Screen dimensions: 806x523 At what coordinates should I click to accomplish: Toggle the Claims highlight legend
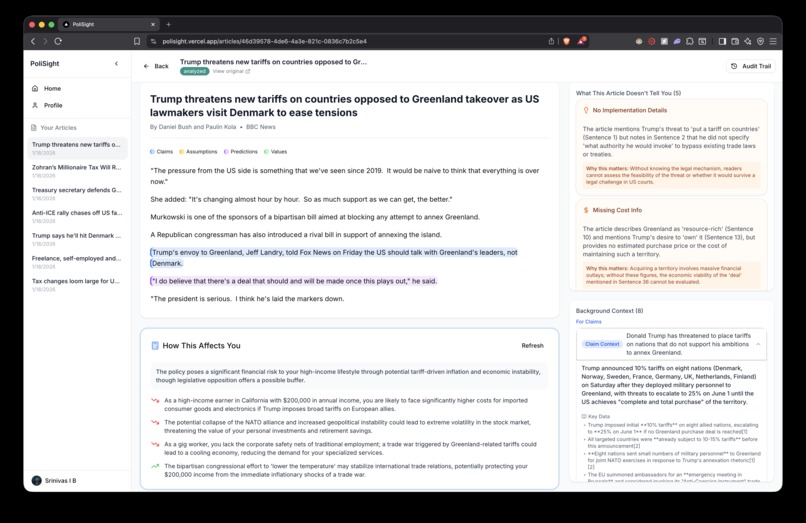point(161,152)
